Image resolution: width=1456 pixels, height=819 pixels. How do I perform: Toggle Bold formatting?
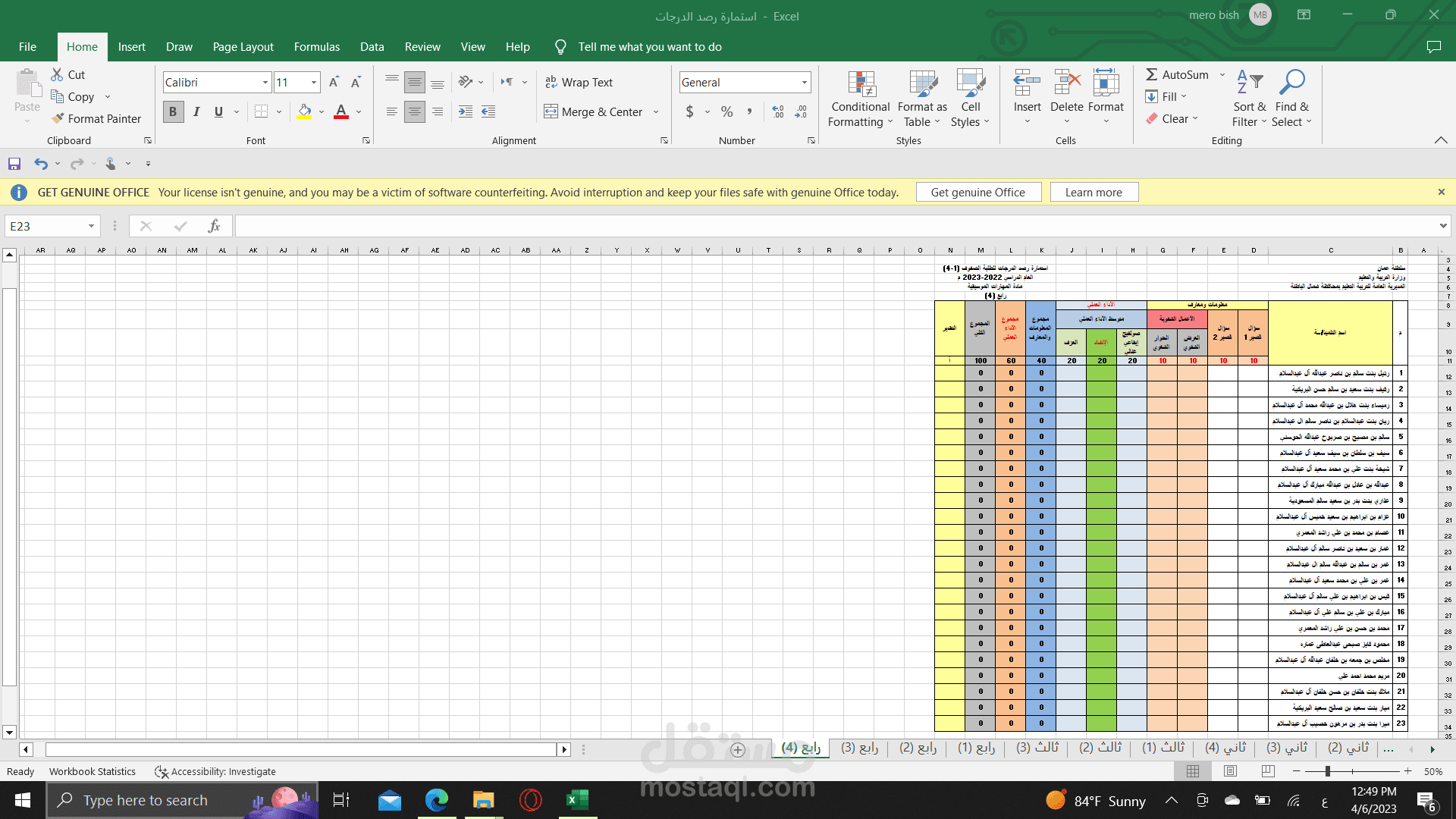pos(173,112)
